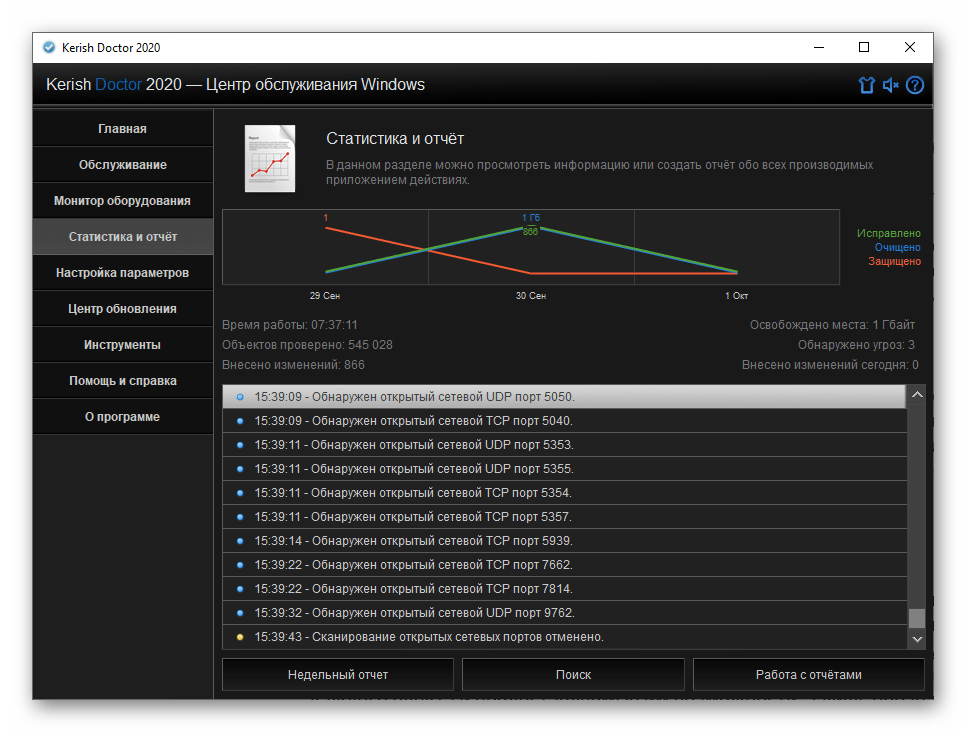Select Статистика и отчёт in sidebar
This screenshot has height=732, width=966.
coord(123,237)
